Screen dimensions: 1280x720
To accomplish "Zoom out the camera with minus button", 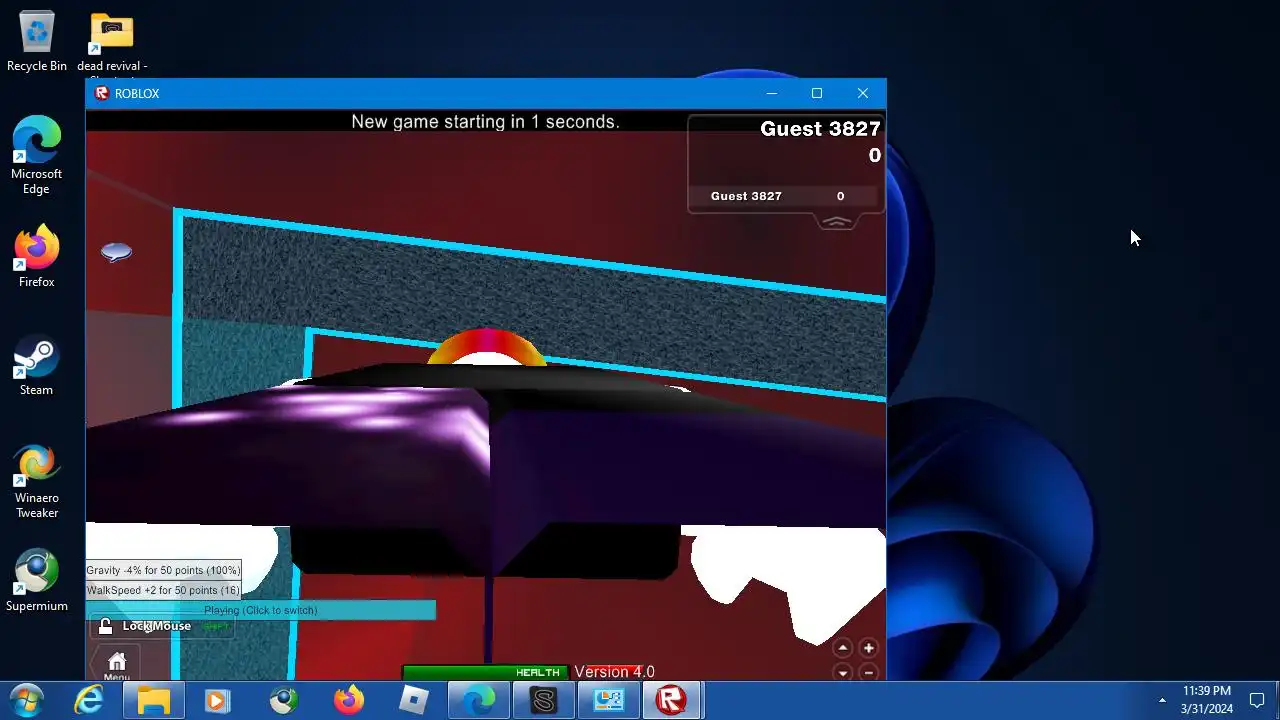I will 868,672.
